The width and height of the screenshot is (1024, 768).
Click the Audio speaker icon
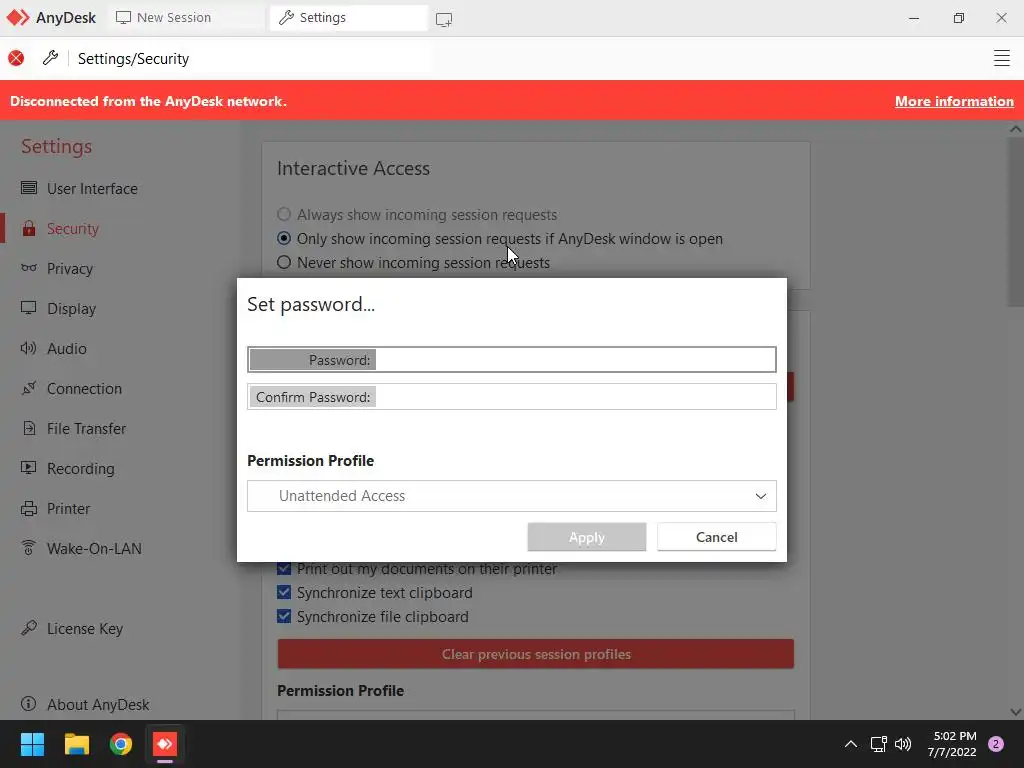pyautogui.click(x=29, y=348)
